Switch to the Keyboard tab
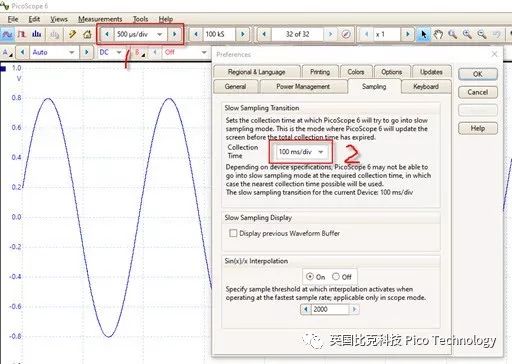Viewport: 512px width, 364px height. click(426, 87)
